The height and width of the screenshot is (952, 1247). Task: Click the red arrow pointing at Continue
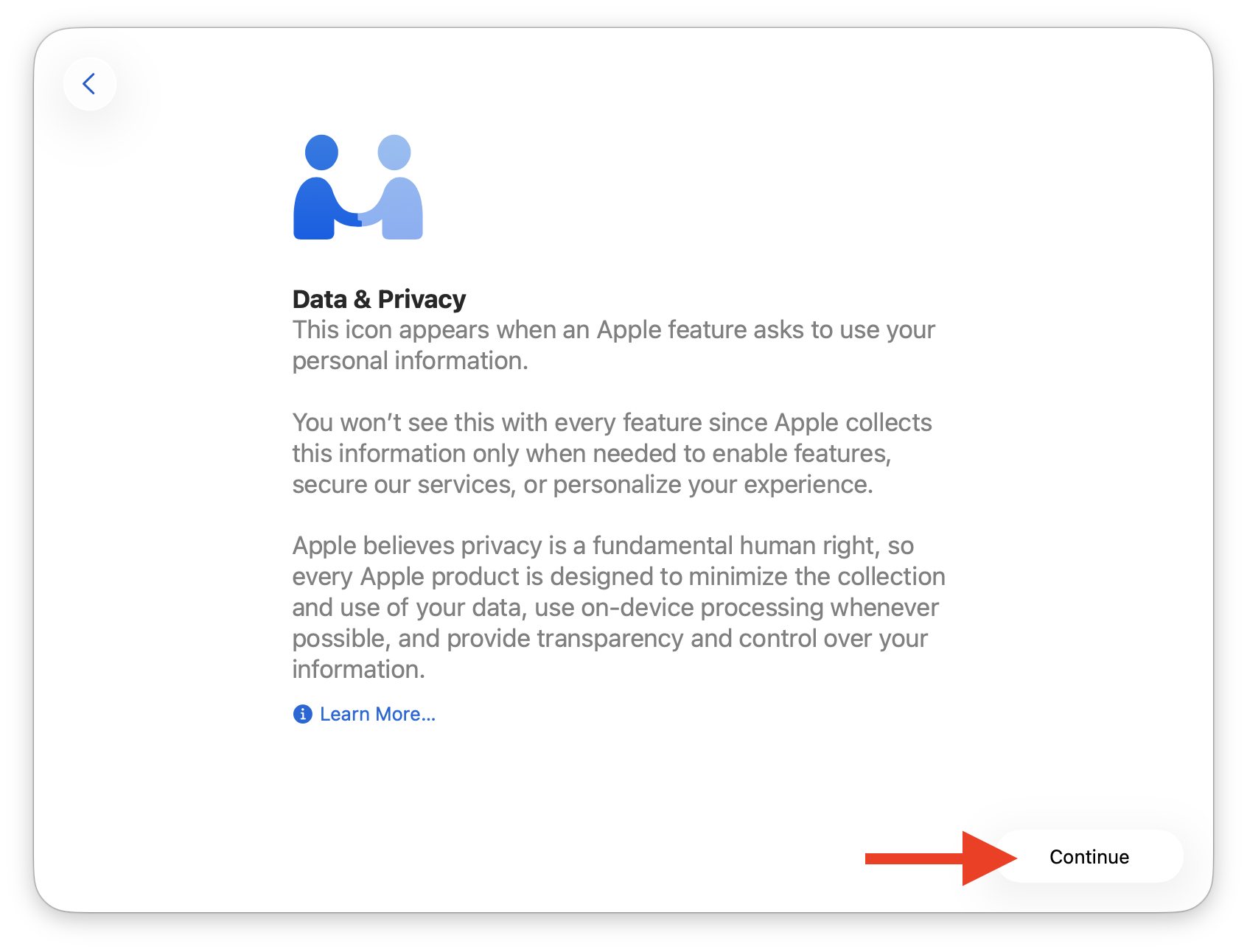coord(941,858)
